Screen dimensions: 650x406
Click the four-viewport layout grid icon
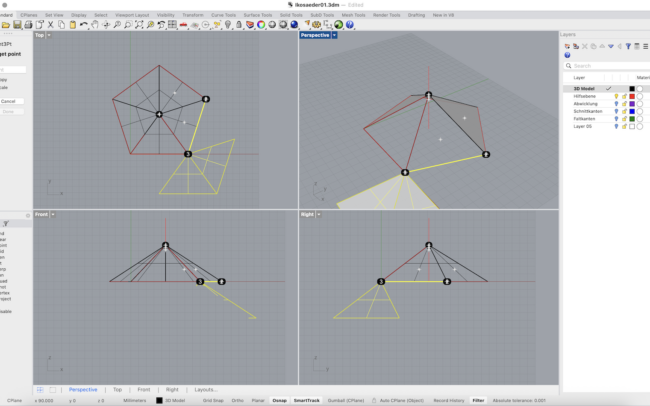(x=172, y=25)
